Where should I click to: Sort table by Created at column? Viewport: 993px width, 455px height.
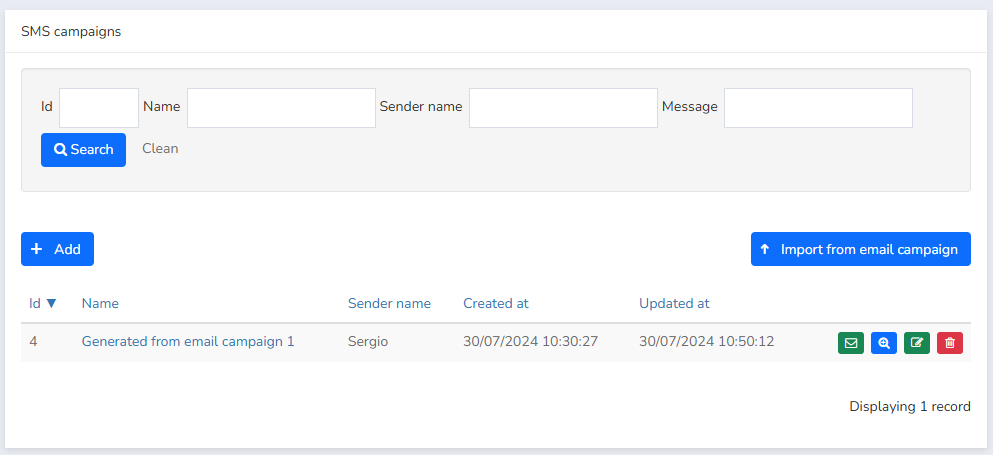click(496, 304)
